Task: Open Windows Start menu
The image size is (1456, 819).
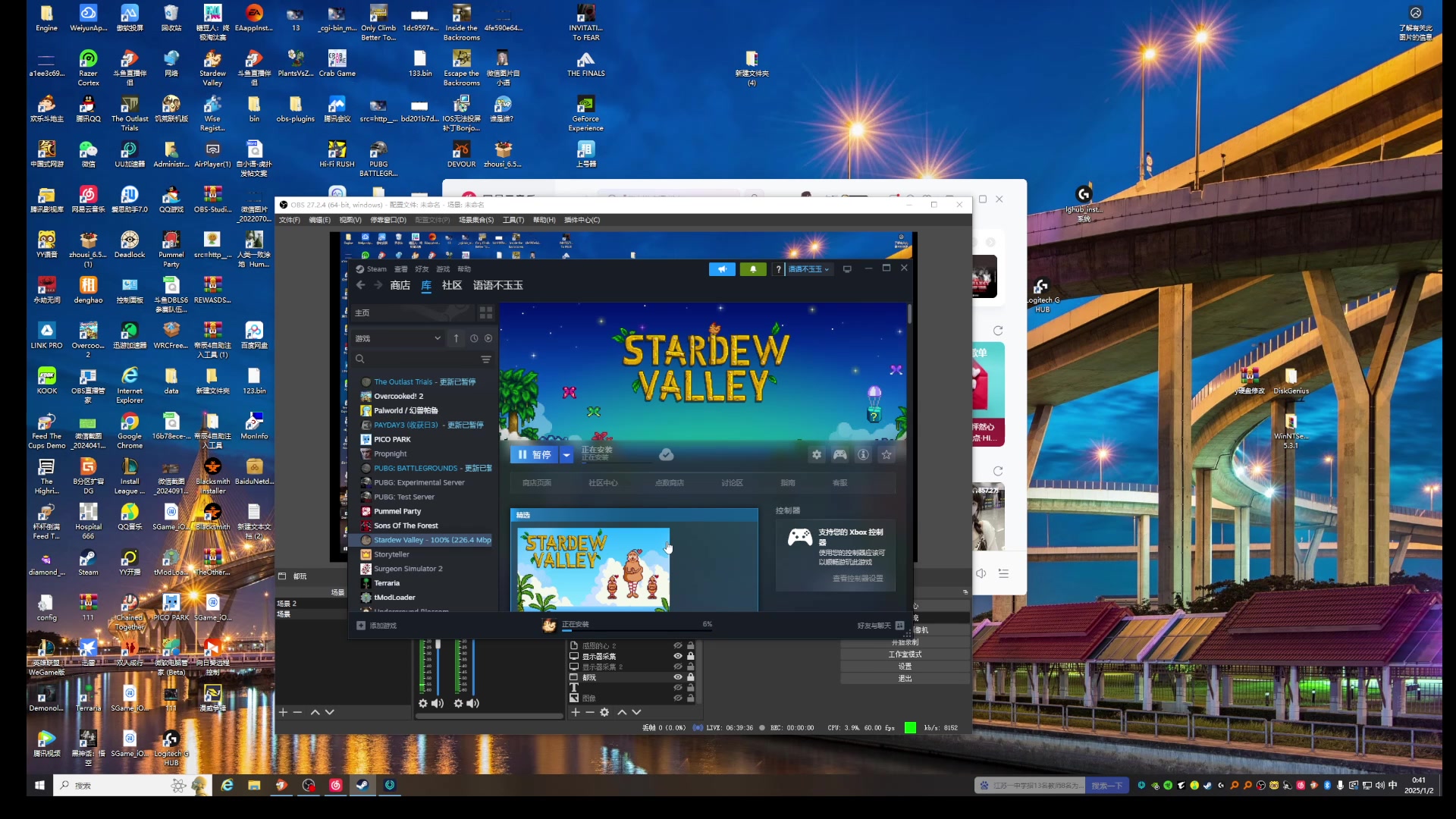Action: tap(39, 785)
